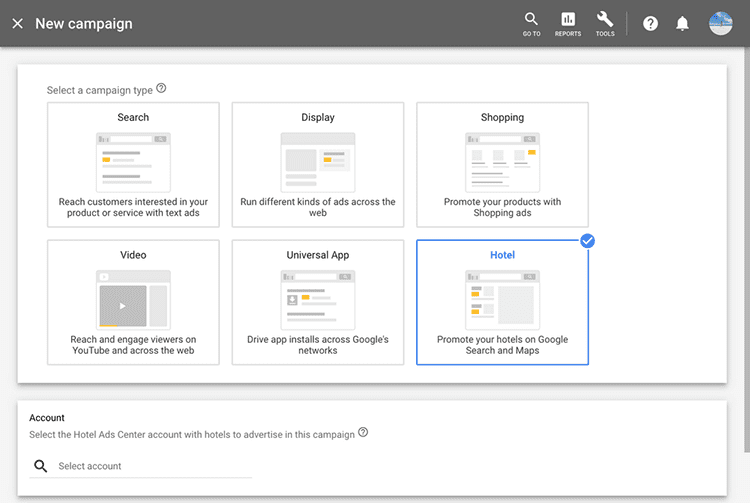Select the Video campaign type card
This screenshot has height=503, width=750.
click(x=133, y=302)
